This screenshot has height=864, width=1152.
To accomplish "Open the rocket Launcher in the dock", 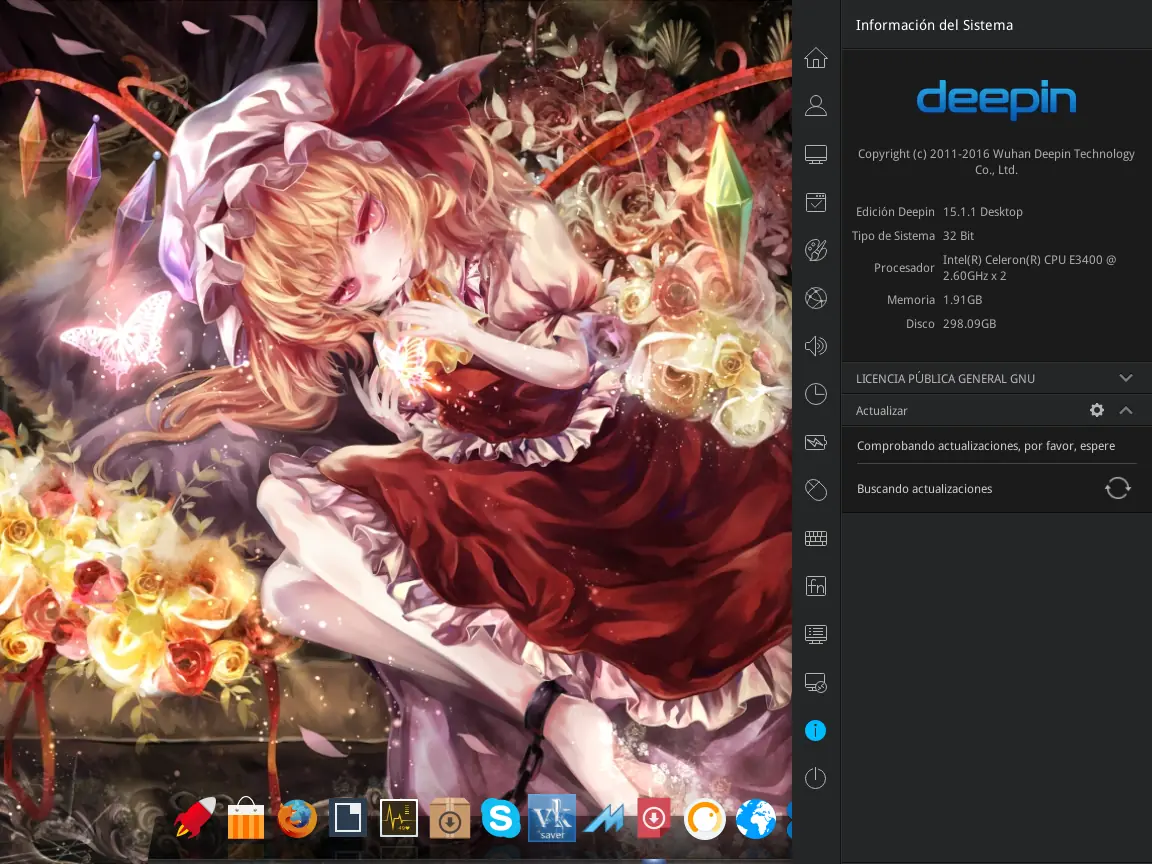I will [195, 818].
